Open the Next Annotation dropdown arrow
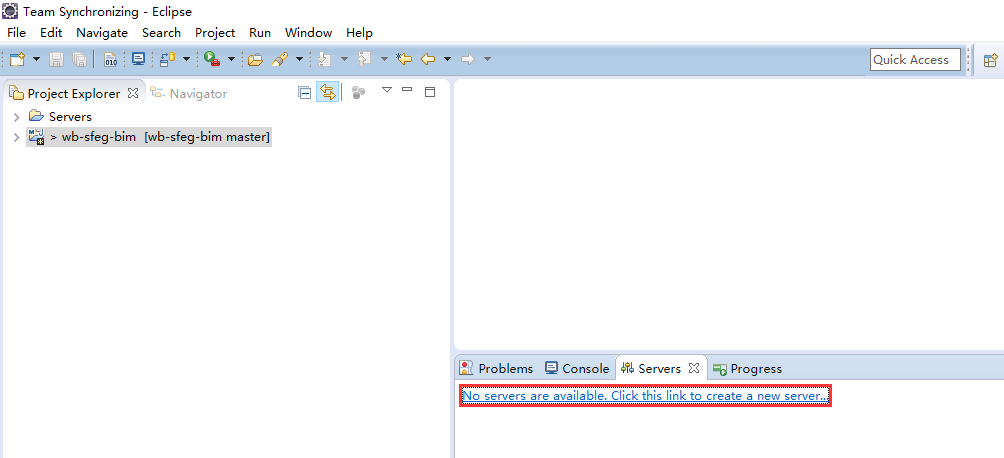Image resolution: width=1004 pixels, height=458 pixels. click(x=344, y=60)
